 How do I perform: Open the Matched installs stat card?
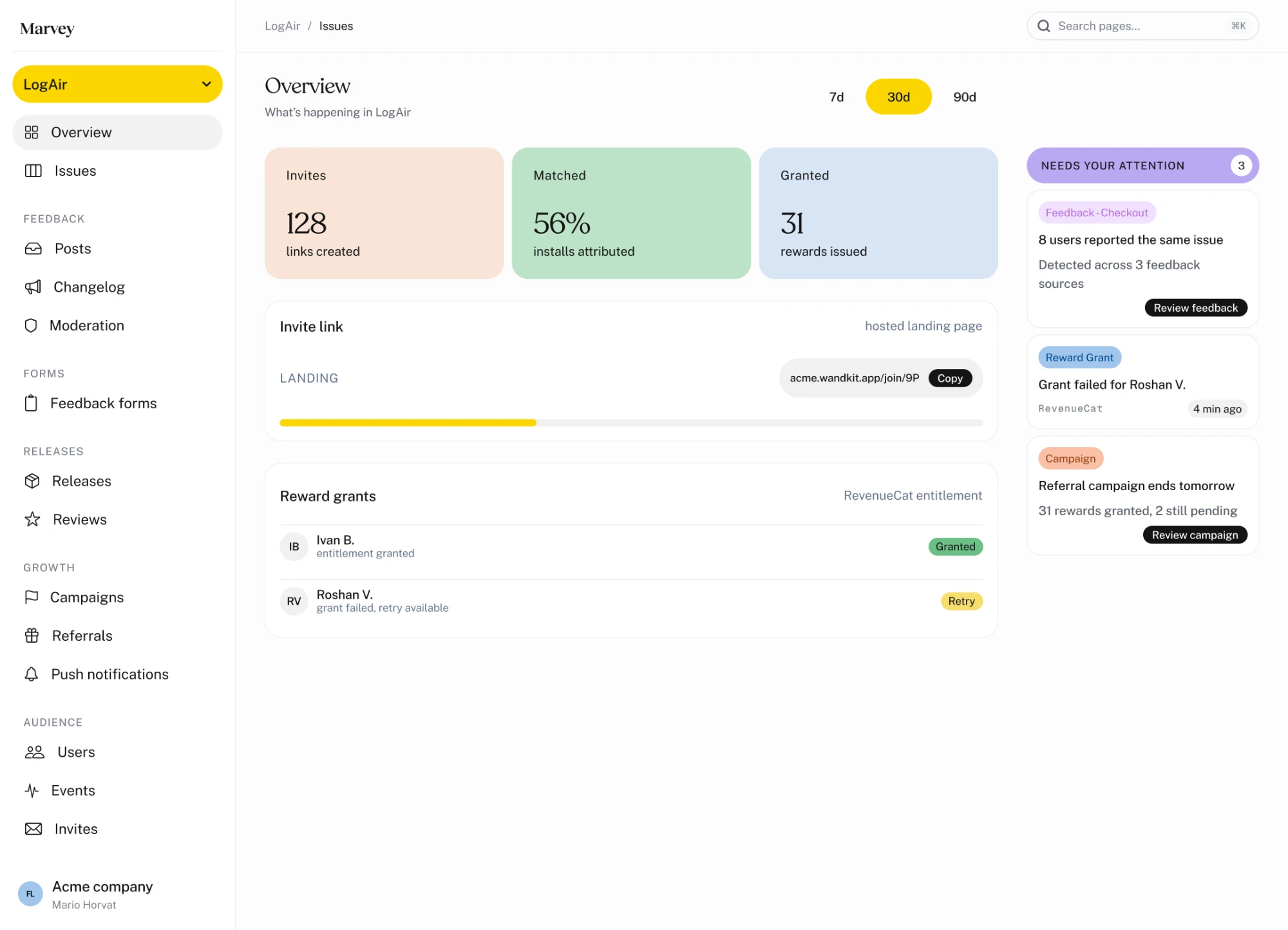click(631, 213)
